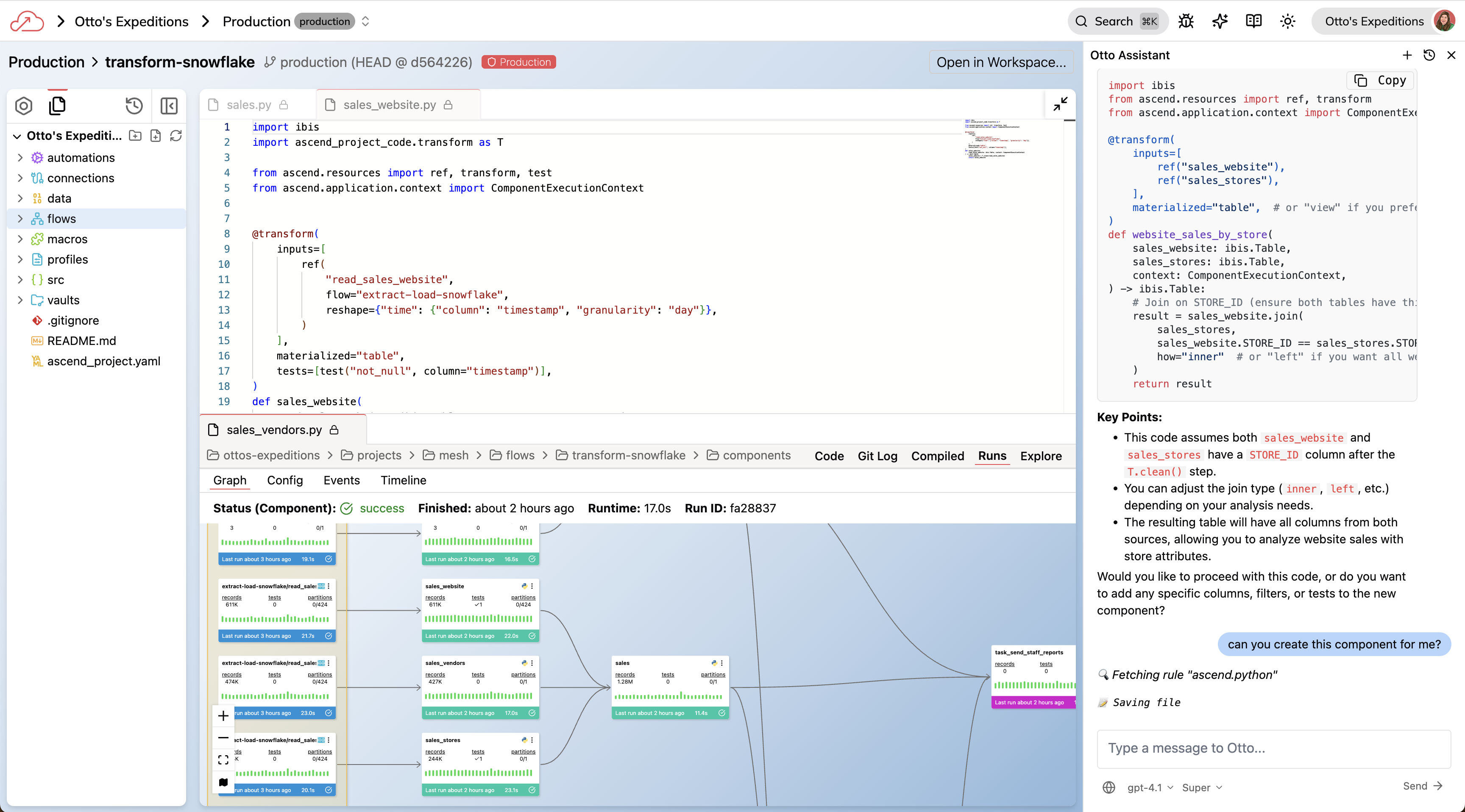This screenshot has width=1465, height=812.
Task: Open the Git Log tab
Action: [x=877, y=456]
